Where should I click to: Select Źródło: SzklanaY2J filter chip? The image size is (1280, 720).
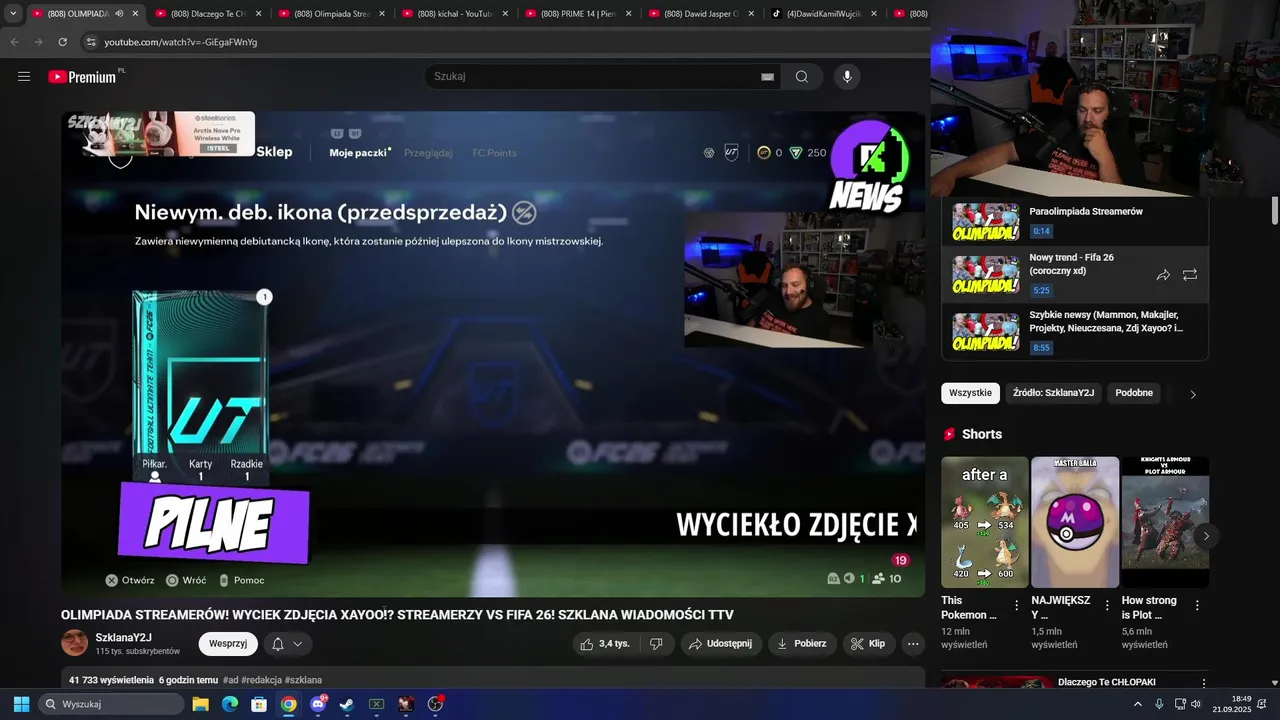click(1053, 393)
